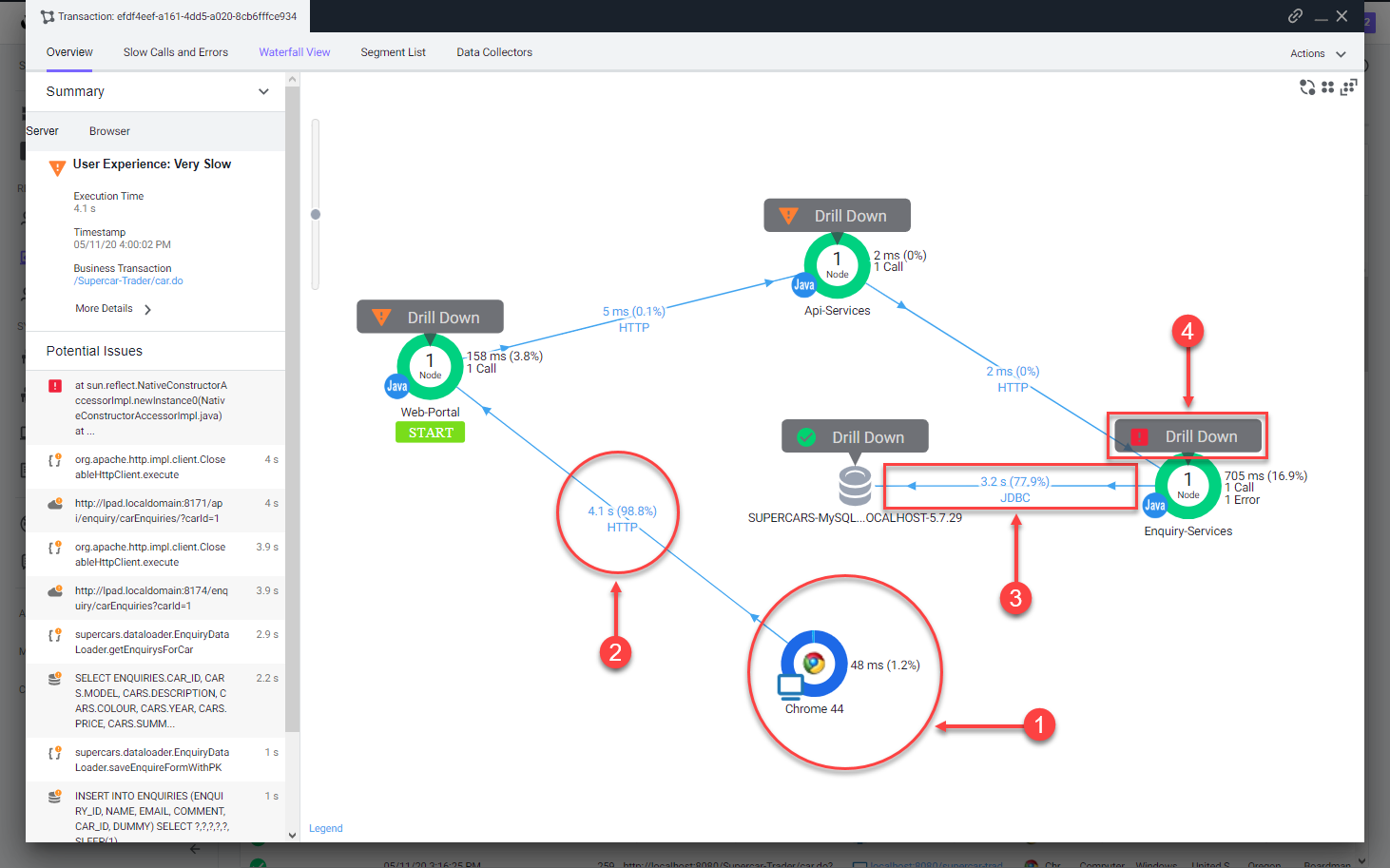Apply the circular auto-layout to flow map
Image resolution: width=1390 pixels, height=868 pixels.
(1307, 87)
